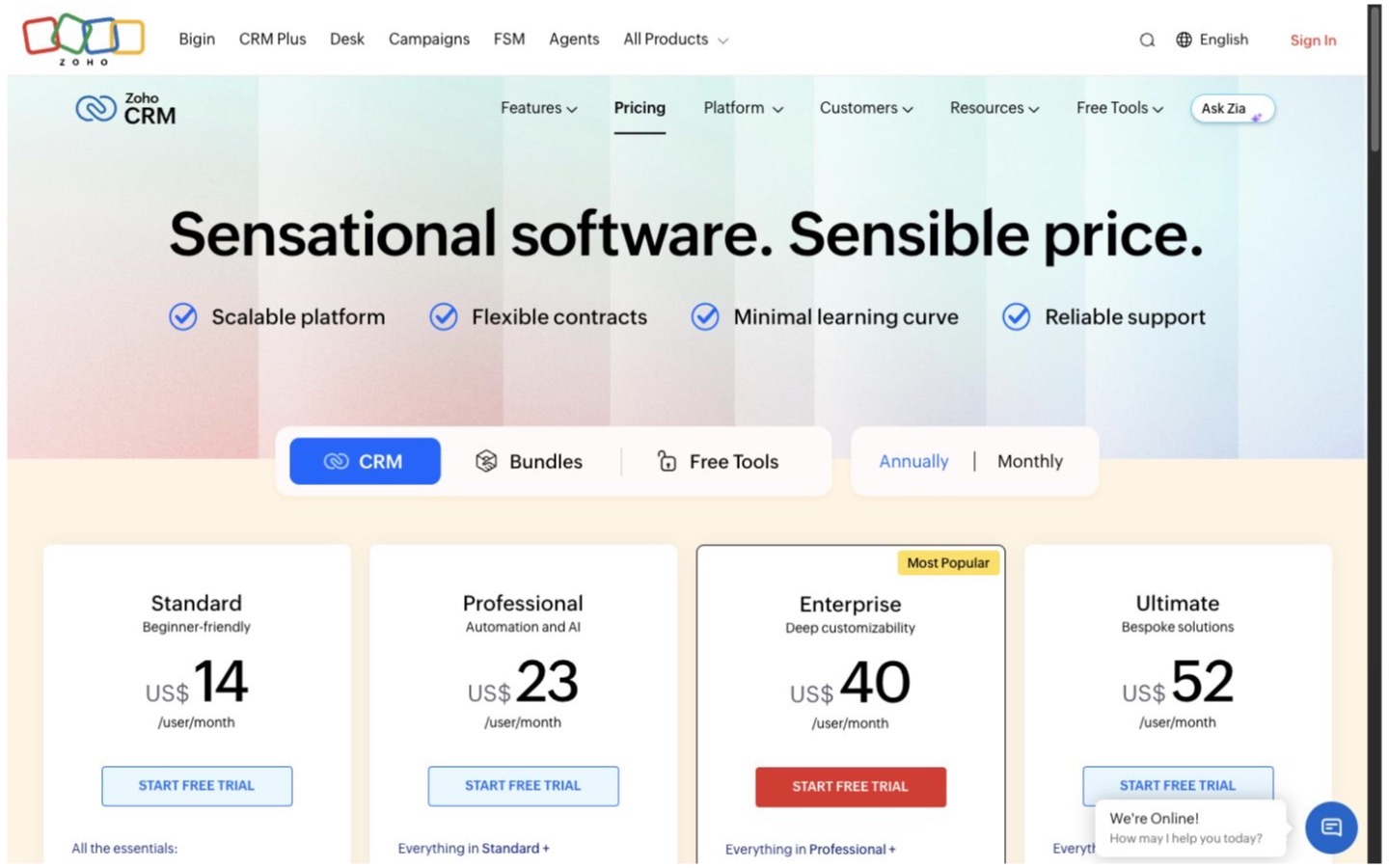Screen dimensions: 1389x868
Task: Click the chain icon in CRM tab
Action: [336, 461]
